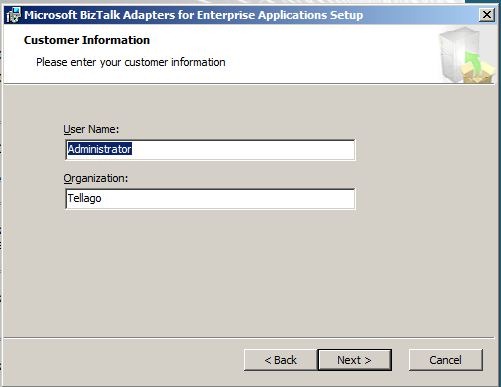Click the installer icon in the title bar
Screen dimensions: 501x387
pos(13,15)
